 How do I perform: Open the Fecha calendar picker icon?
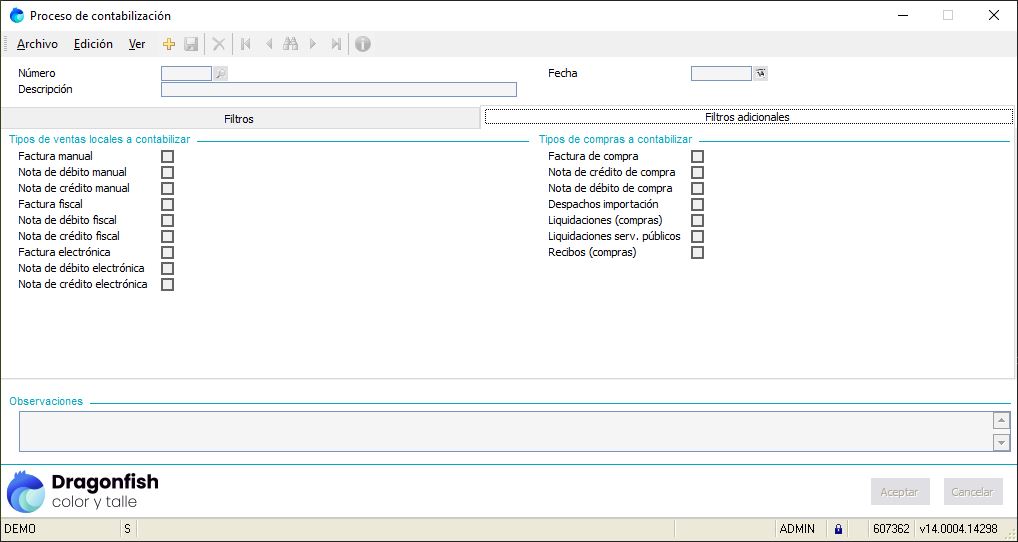pos(760,73)
